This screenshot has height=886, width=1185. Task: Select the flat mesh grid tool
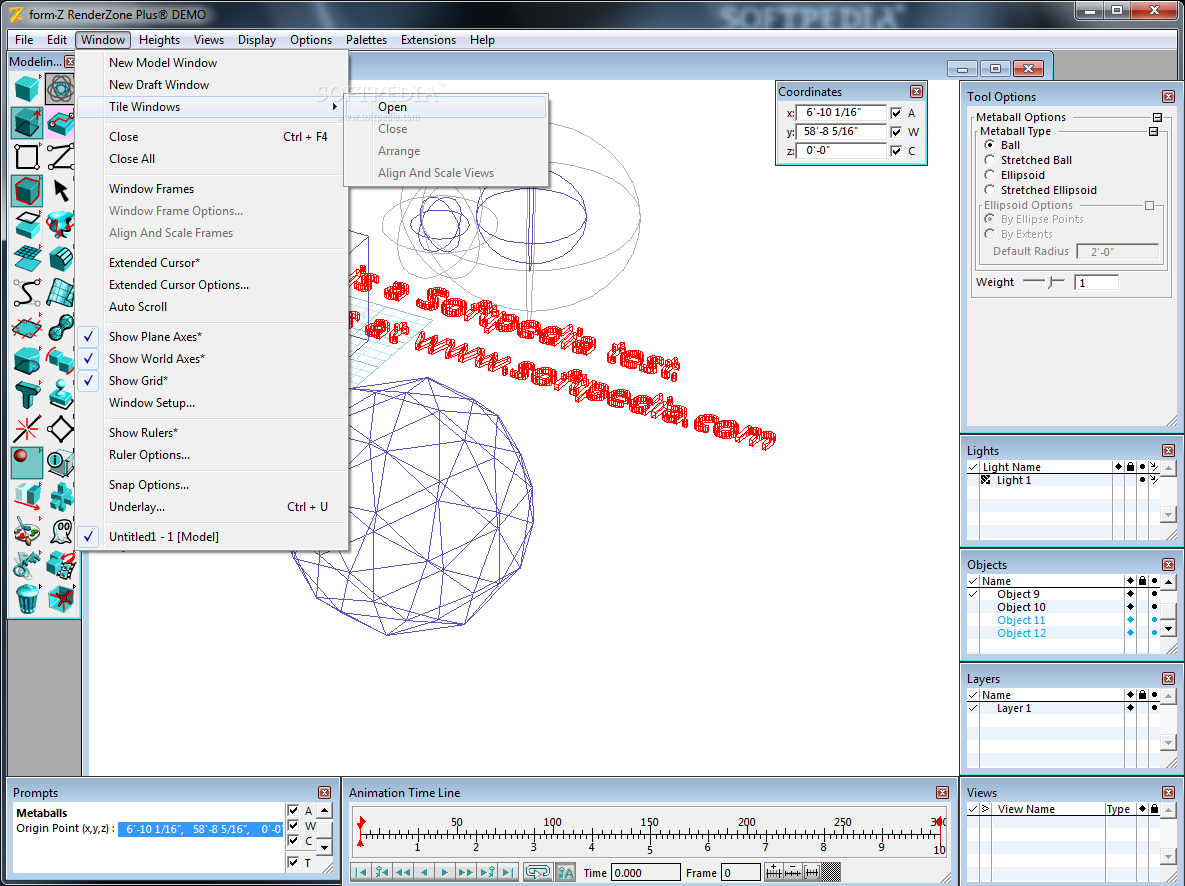(27, 259)
